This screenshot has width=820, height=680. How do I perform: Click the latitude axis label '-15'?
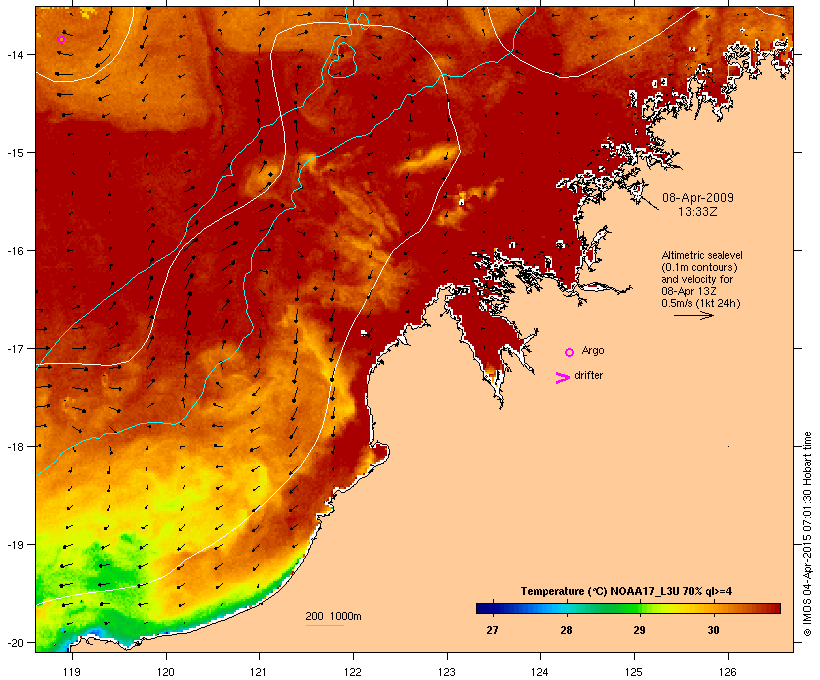tap(14, 153)
